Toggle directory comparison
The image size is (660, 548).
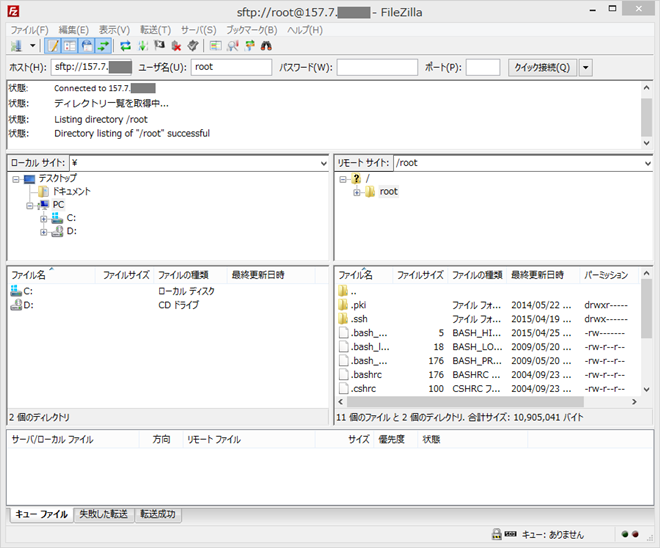click(233, 45)
